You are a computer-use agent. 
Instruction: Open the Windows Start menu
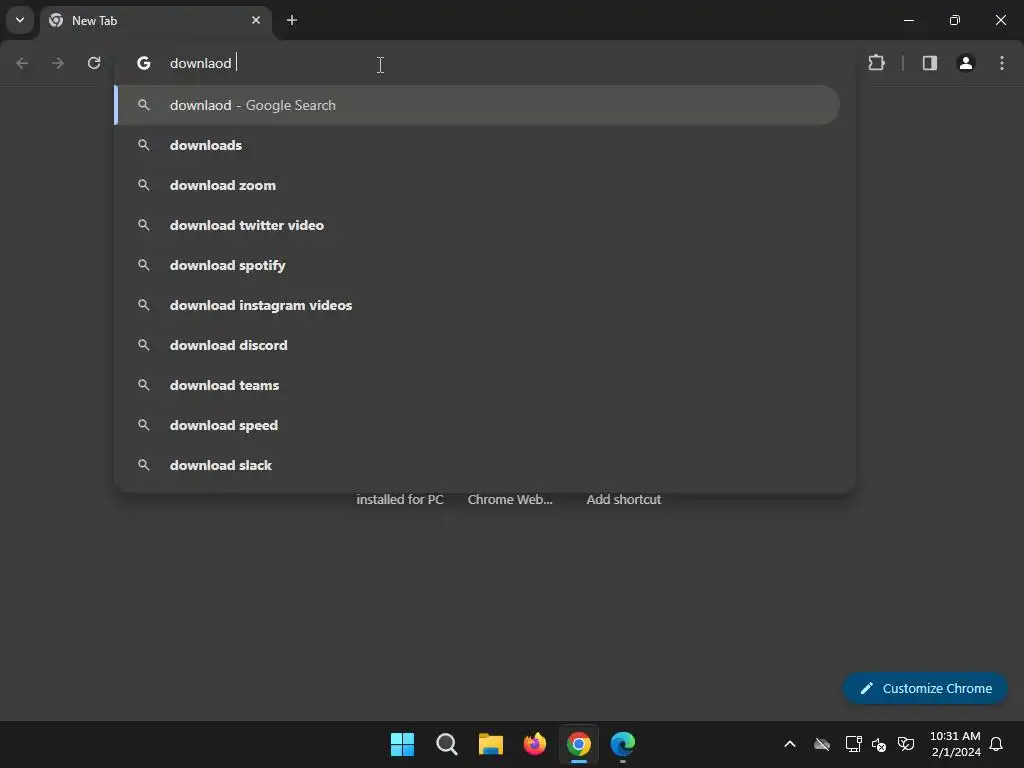pyautogui.click(x=402, y=744)
